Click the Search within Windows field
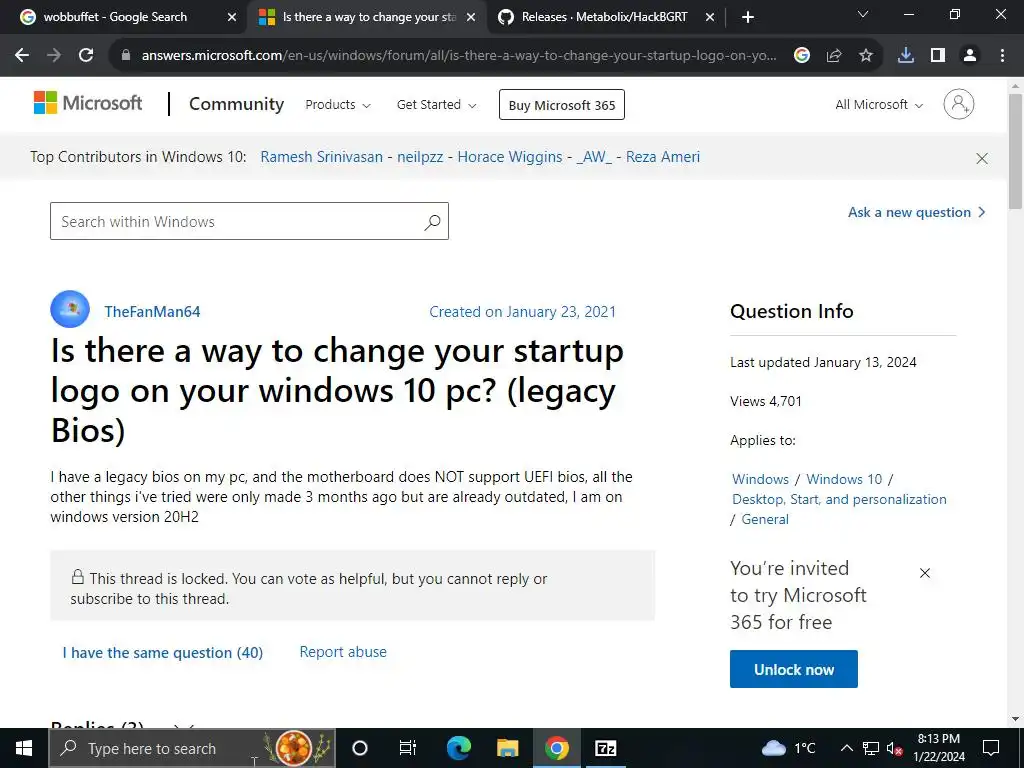 tap(238, 222)
